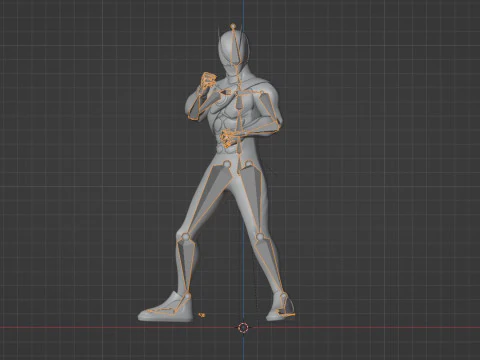Select the chest bone on the torso
This screenshot has height=360, width=480.
(x=239, y=102)
